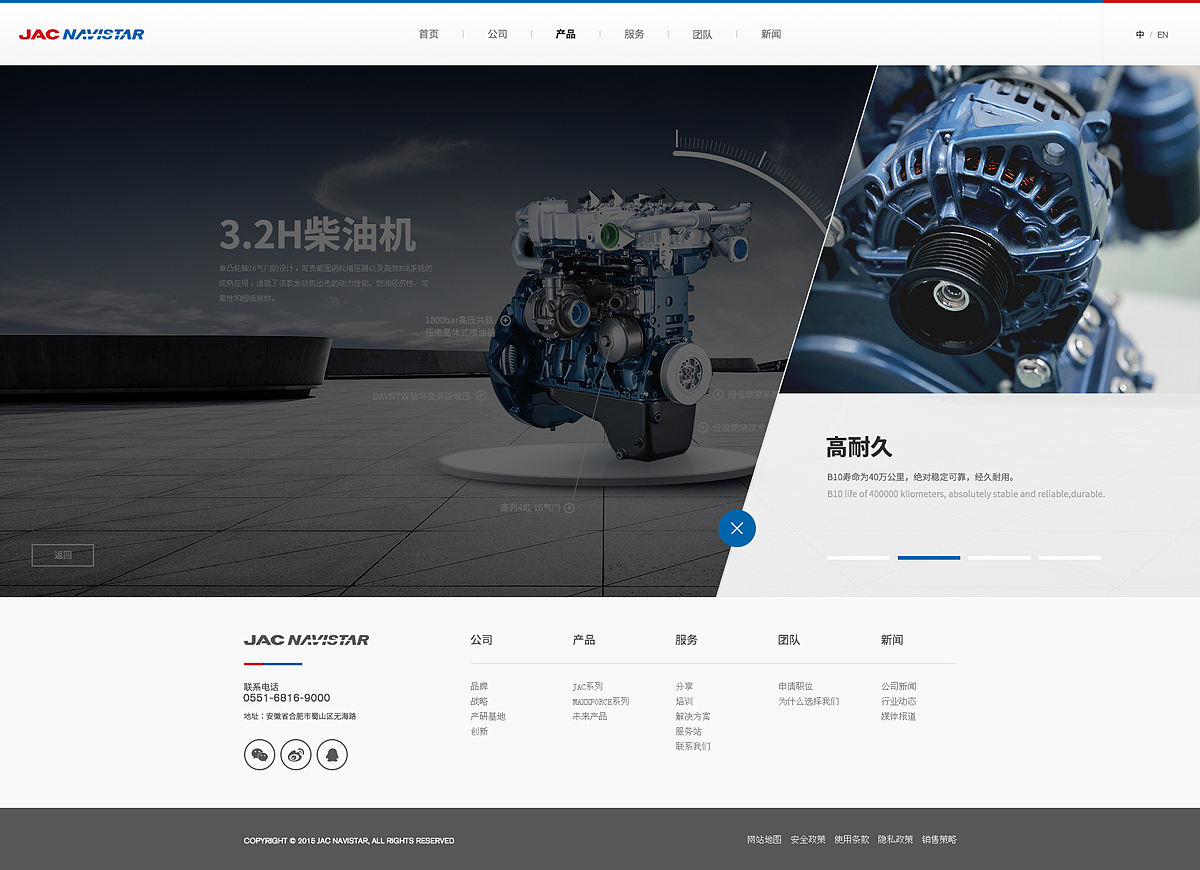Switch language to EN
The width and height of the screenshot is (1200, 870).
pyautogui.click(x=1163, y=35)
